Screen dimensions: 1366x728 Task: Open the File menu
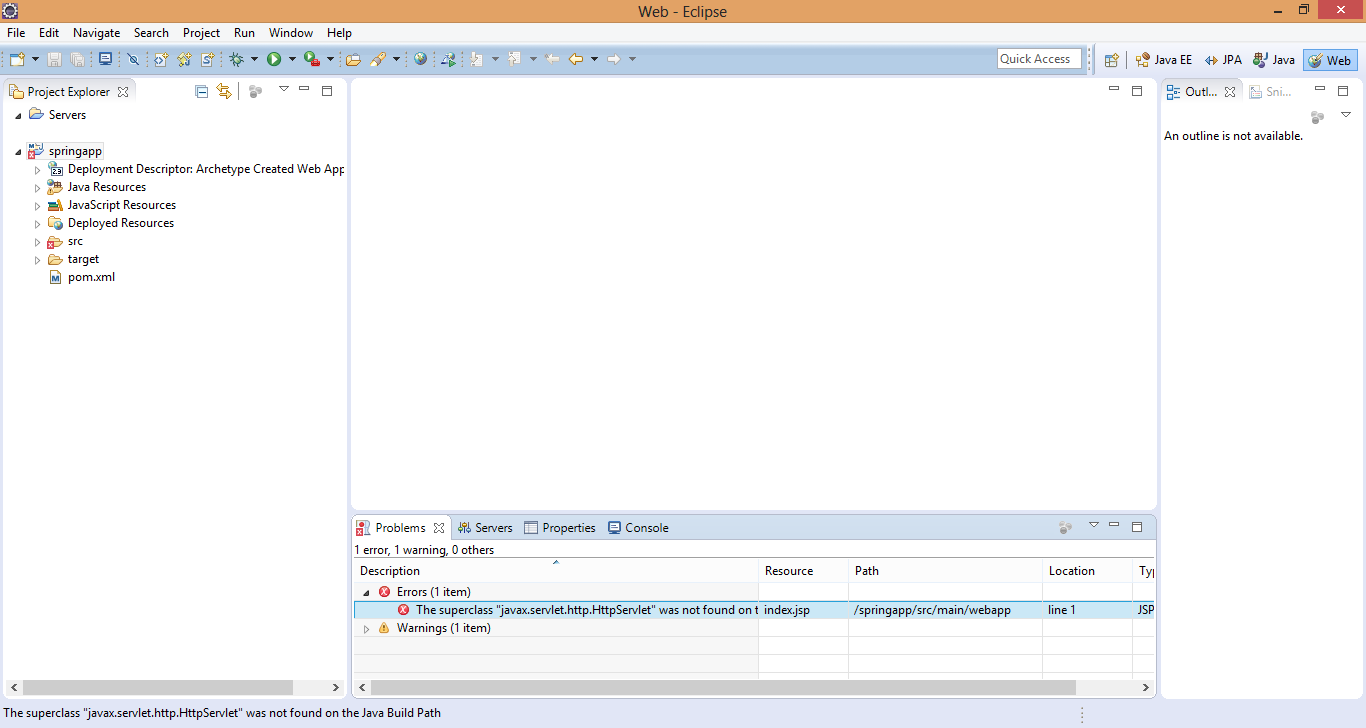tap(16, 33)
